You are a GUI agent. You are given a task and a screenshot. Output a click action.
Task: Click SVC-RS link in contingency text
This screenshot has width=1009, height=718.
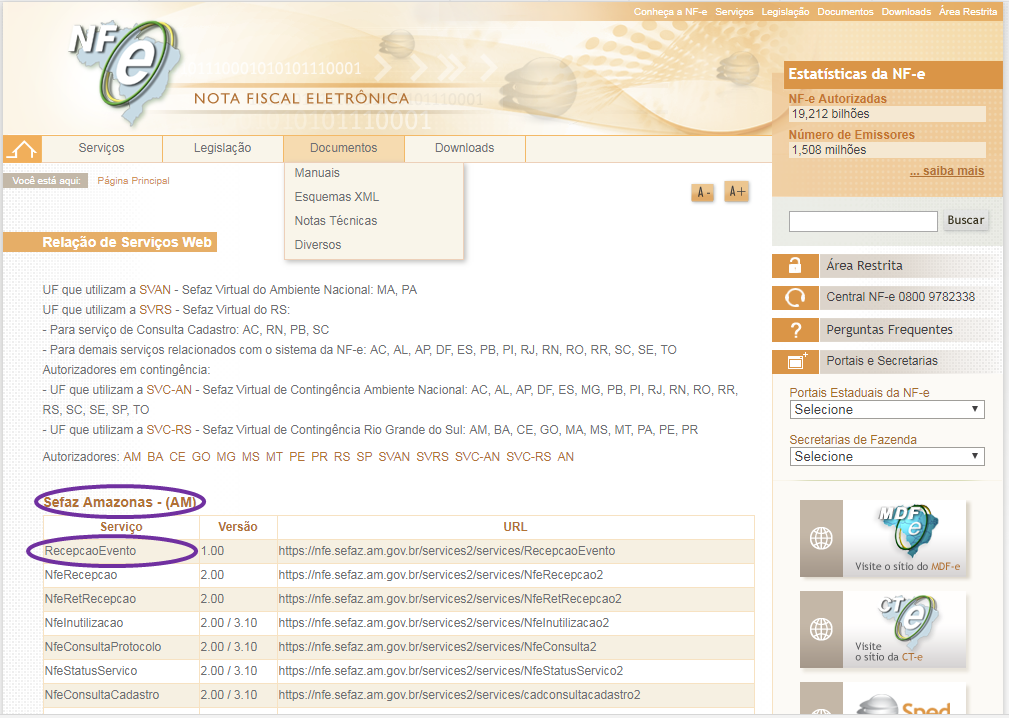[x=169, y=430]
